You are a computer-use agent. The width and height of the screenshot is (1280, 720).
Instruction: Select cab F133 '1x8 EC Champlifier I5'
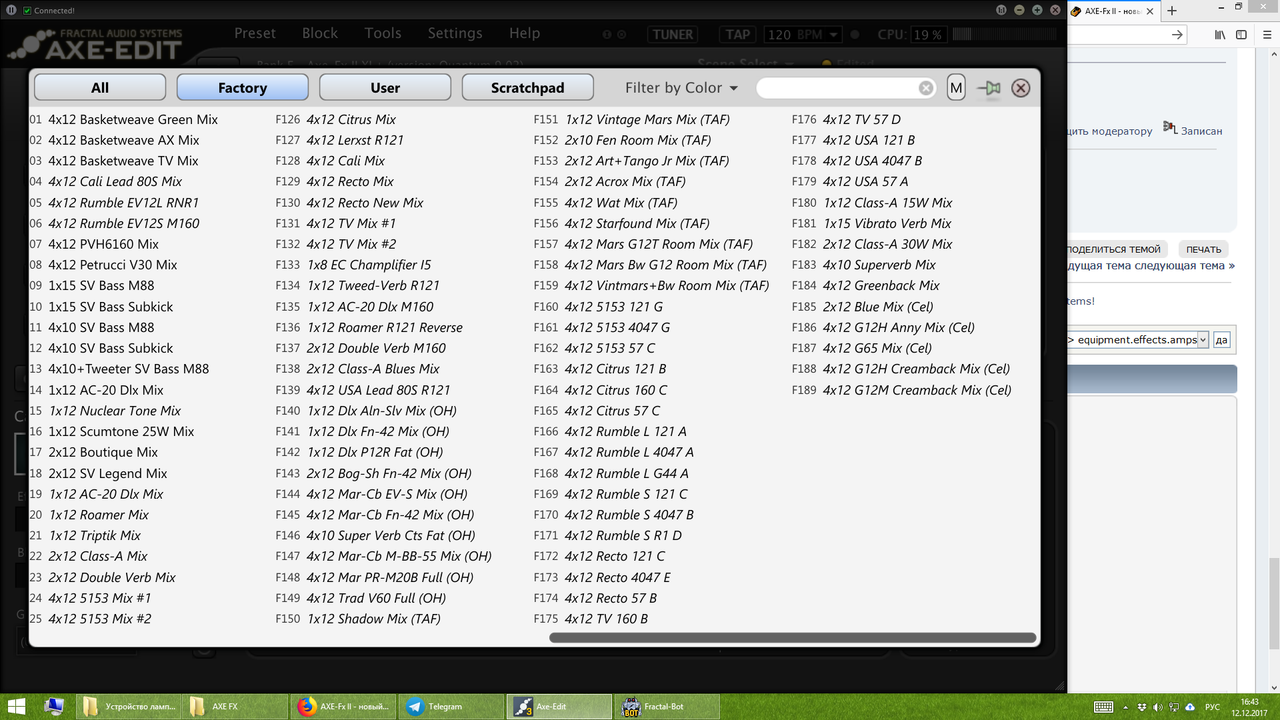click(x=369, y=265)
